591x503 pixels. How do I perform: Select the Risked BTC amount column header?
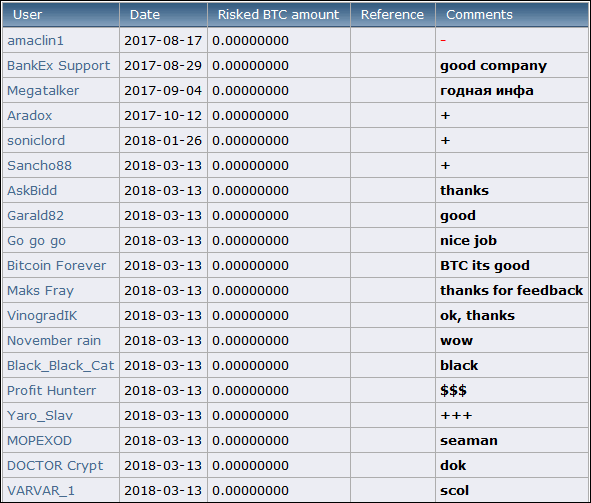pos(279,15)
